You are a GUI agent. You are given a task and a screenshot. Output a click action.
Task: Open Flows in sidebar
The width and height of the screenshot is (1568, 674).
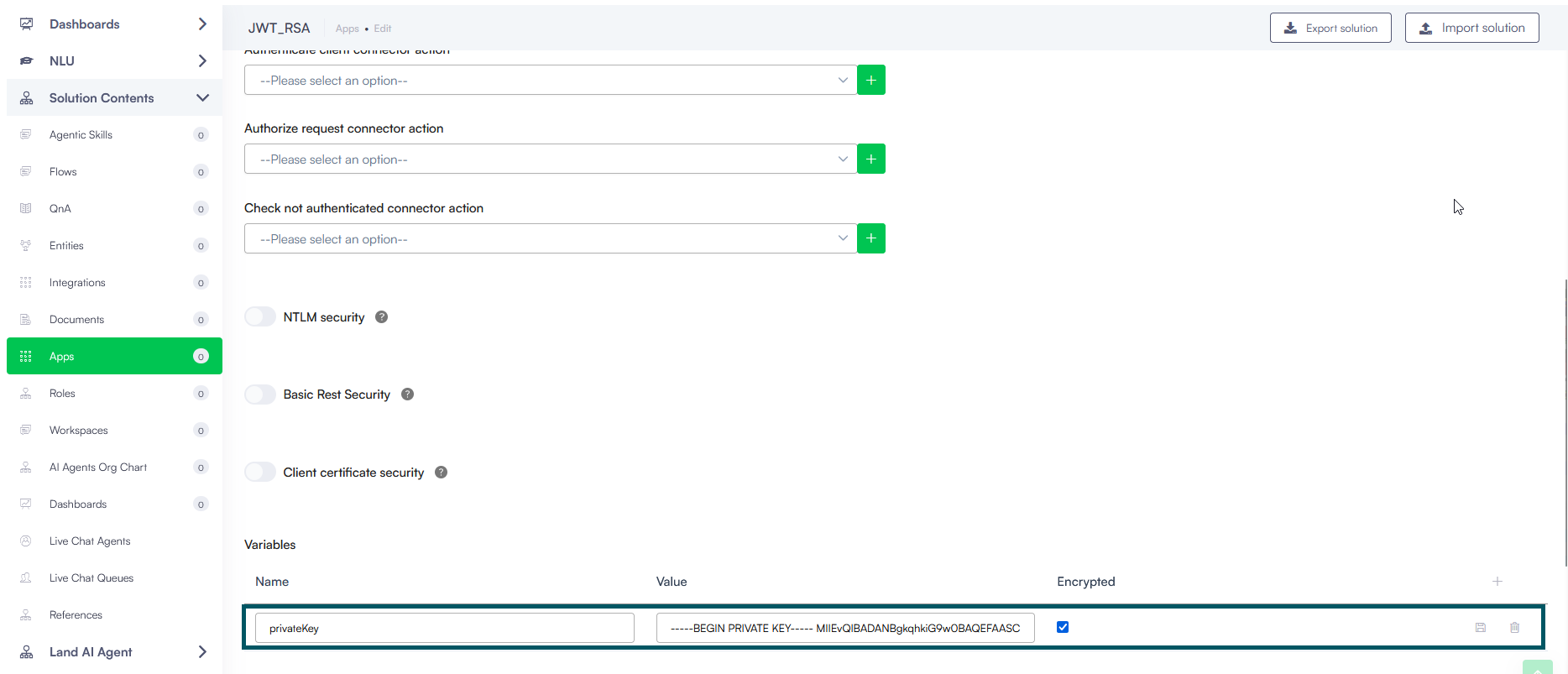tap(114, 171)
